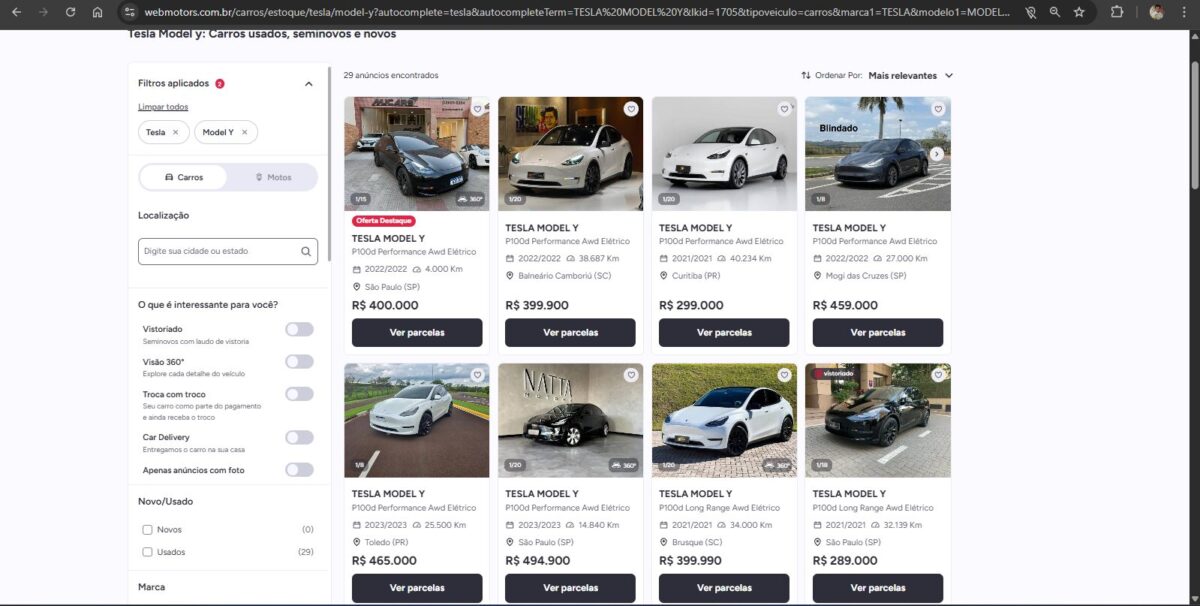Bookmark this page with the star icon
Screen dimensions: 1200x606
click(1079, 12)
